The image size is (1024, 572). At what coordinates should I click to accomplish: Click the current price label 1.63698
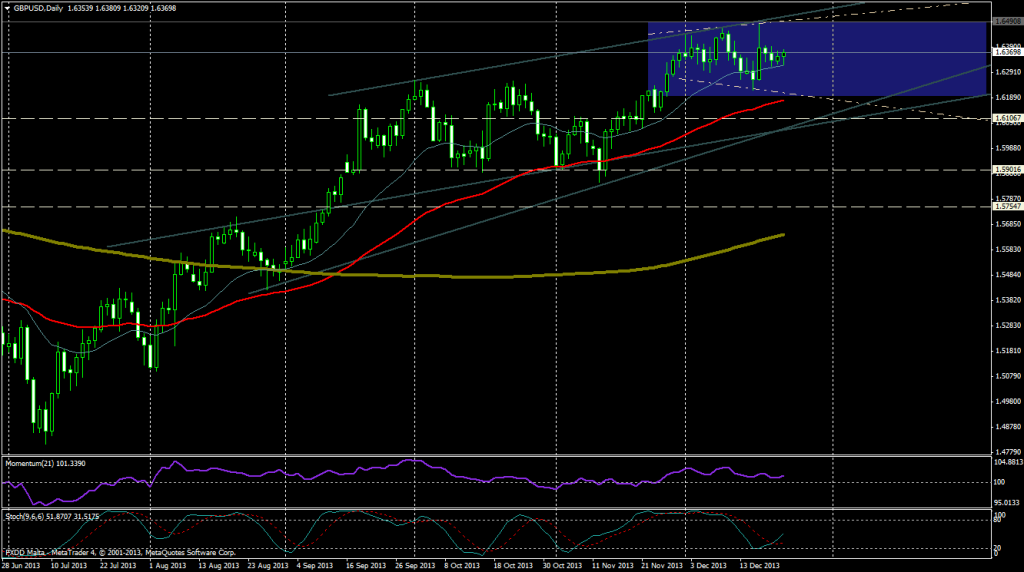tap(1007, 52)
